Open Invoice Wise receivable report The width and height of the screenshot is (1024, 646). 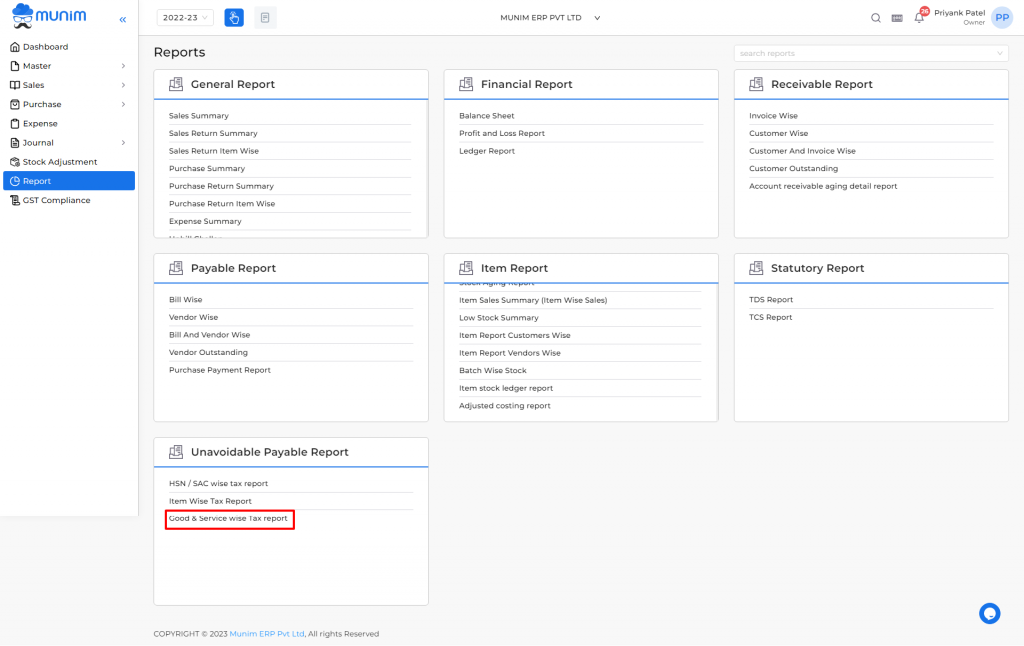tap(773, 116)
